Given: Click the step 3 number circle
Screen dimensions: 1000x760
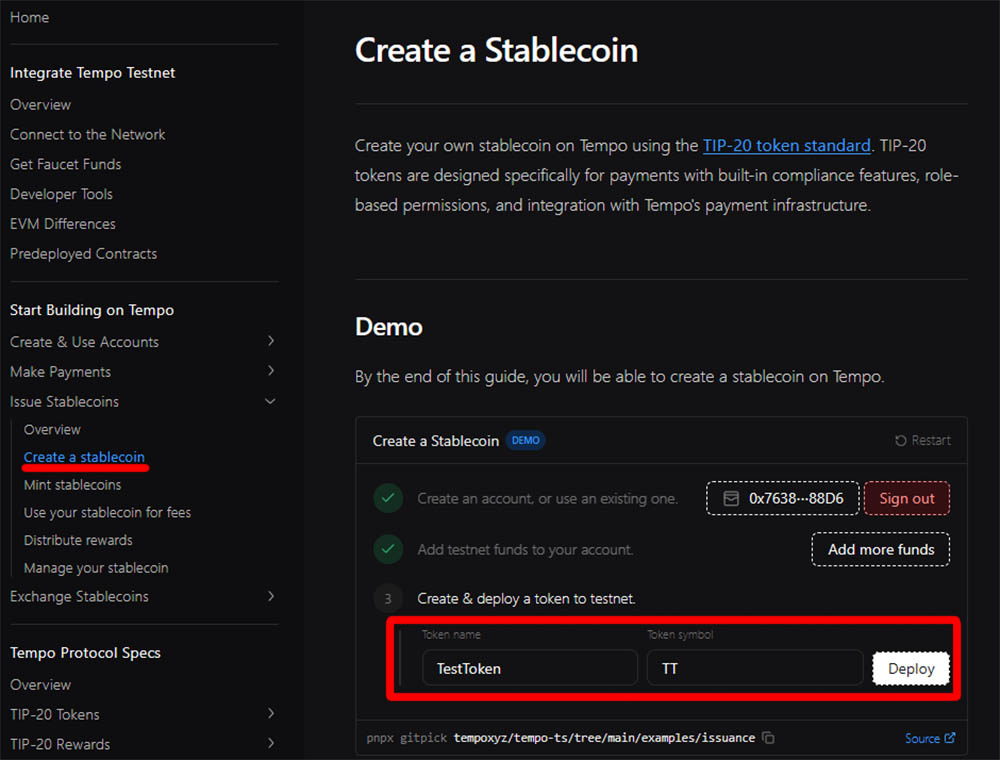Looking at the screenshot, I should [388, 599].
